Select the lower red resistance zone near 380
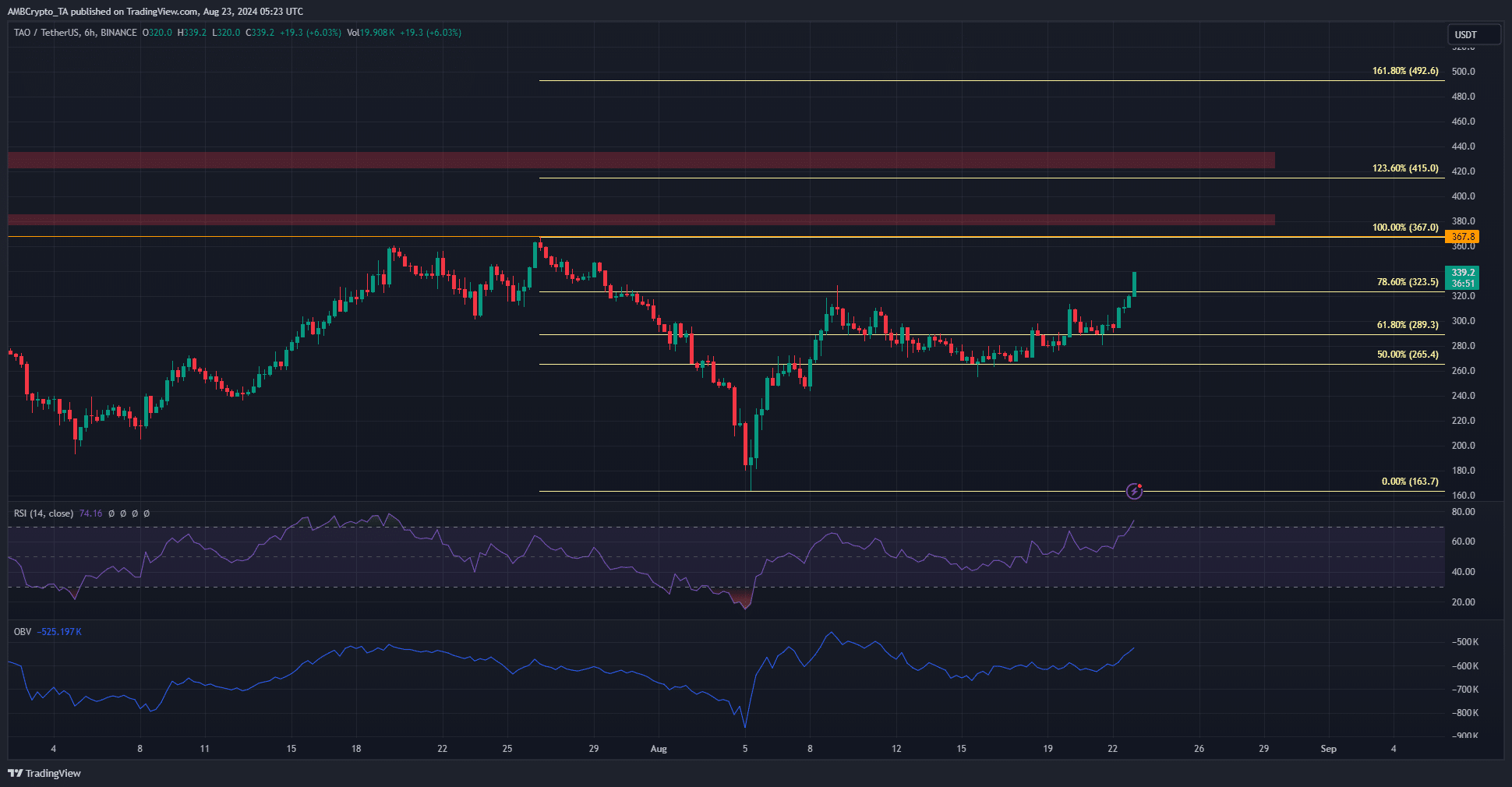 coord(641,220)
